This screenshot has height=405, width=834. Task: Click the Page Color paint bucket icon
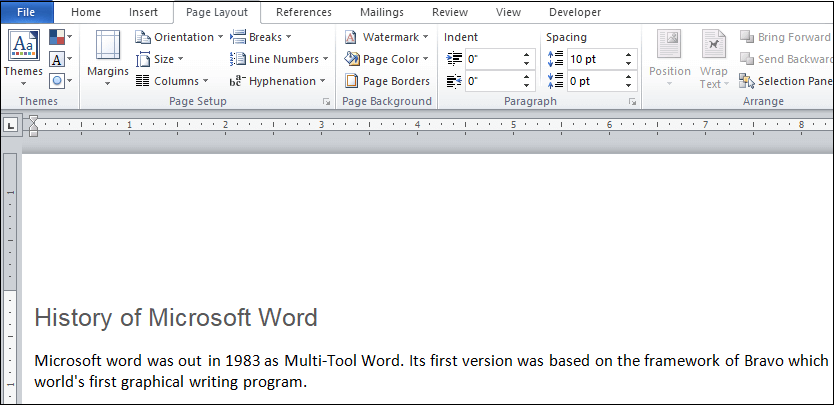click(352, 59)
